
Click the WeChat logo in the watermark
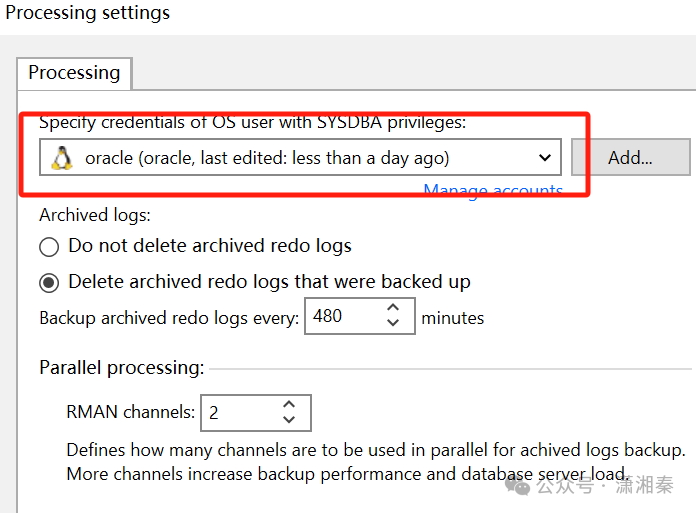(x=519, y=486)
